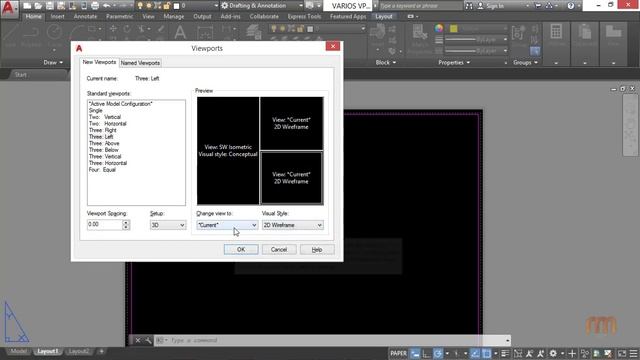Click the color wheel icon in Properties
The image size is (640, 360).
pos(439,28)
